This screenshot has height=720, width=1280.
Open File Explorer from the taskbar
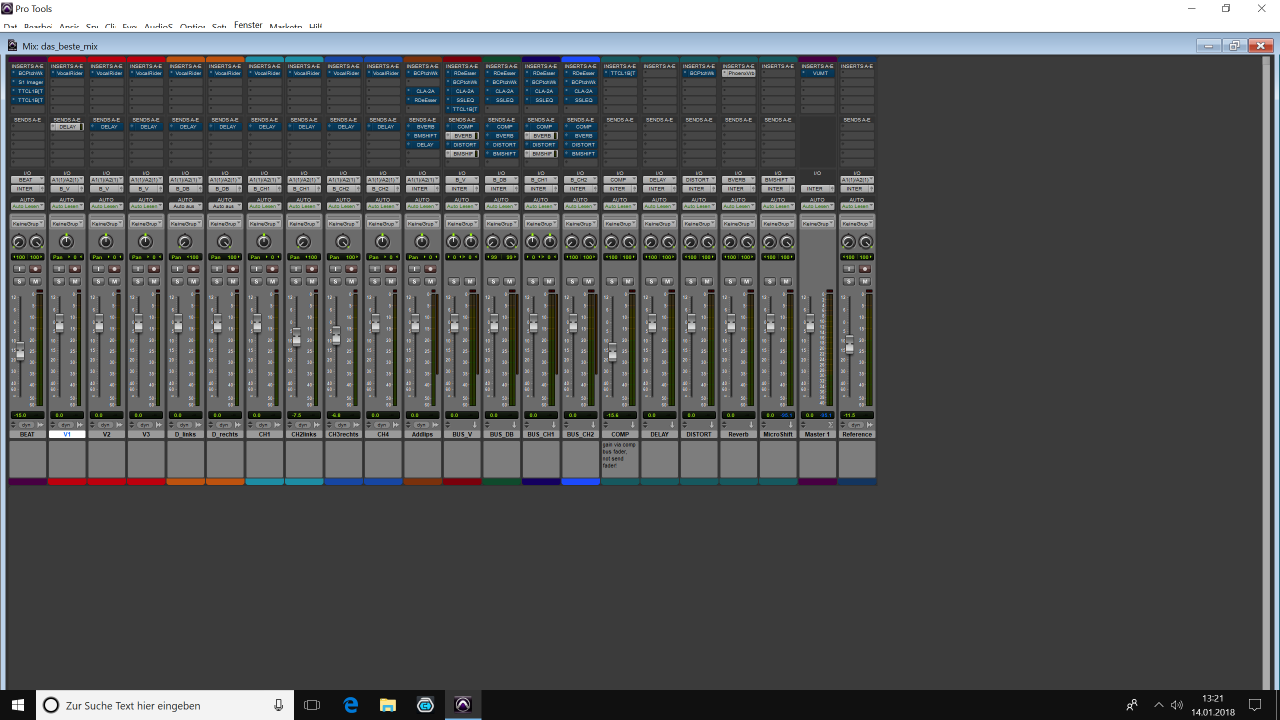click(x=388, y=705)
